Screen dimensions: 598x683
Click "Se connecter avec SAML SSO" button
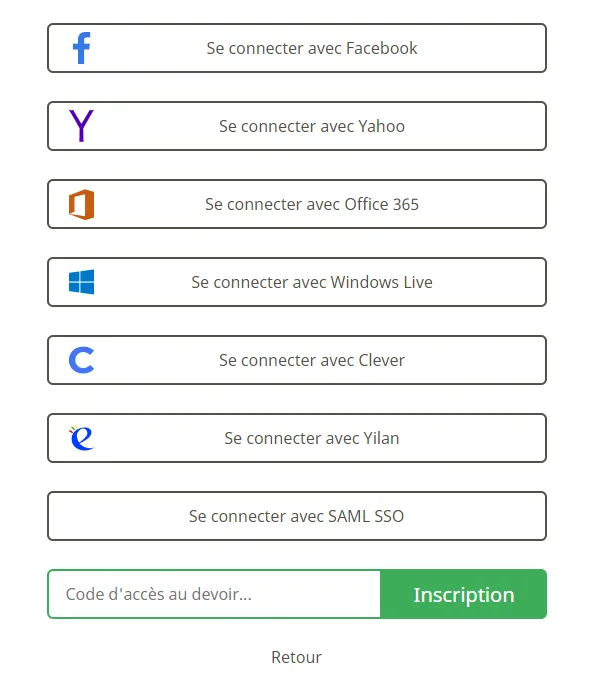(297, 516)
